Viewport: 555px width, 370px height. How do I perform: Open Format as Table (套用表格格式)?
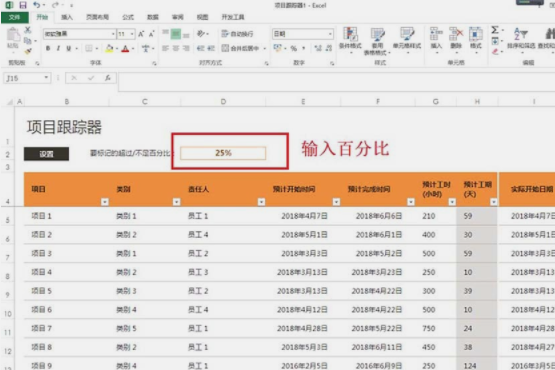377,40
